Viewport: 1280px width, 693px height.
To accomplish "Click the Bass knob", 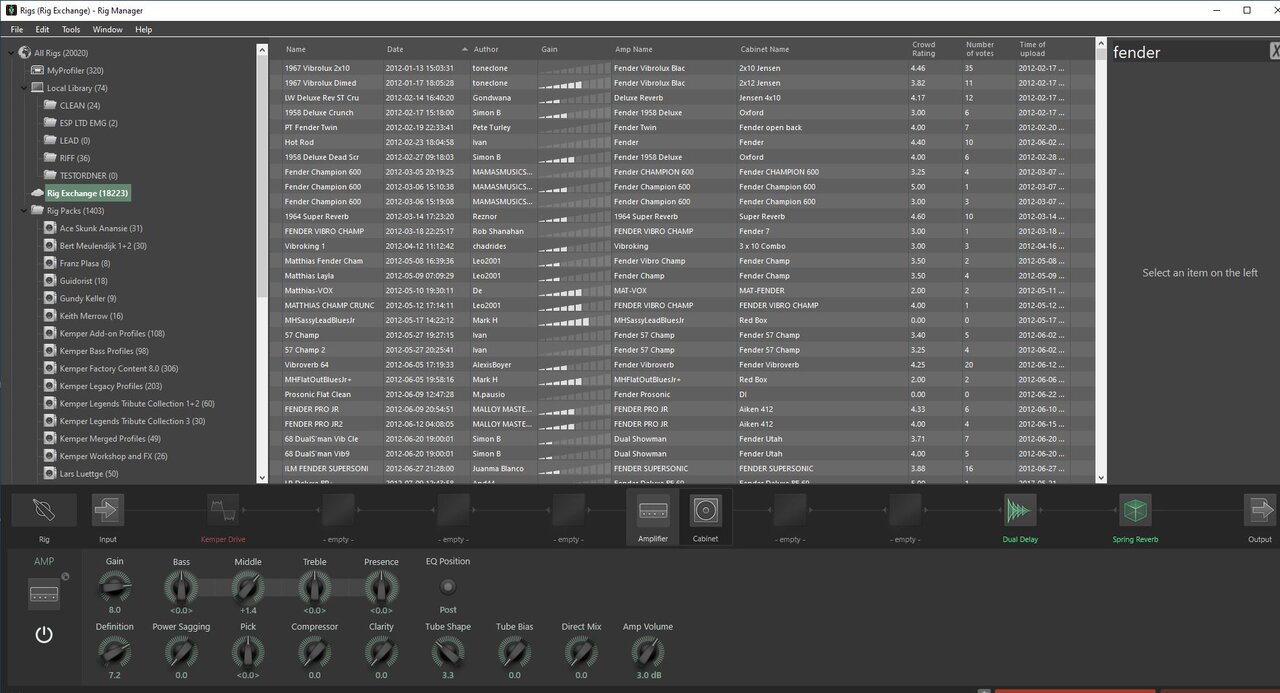I will pyautogui.click(x=181, y=587).
